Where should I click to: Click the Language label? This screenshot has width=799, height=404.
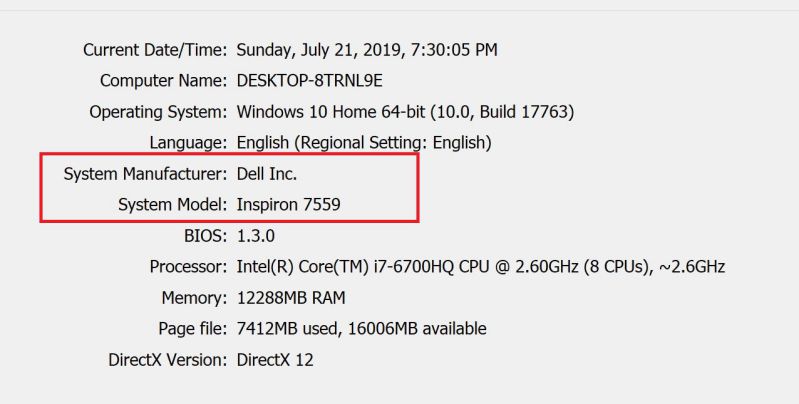coord(188,143)
